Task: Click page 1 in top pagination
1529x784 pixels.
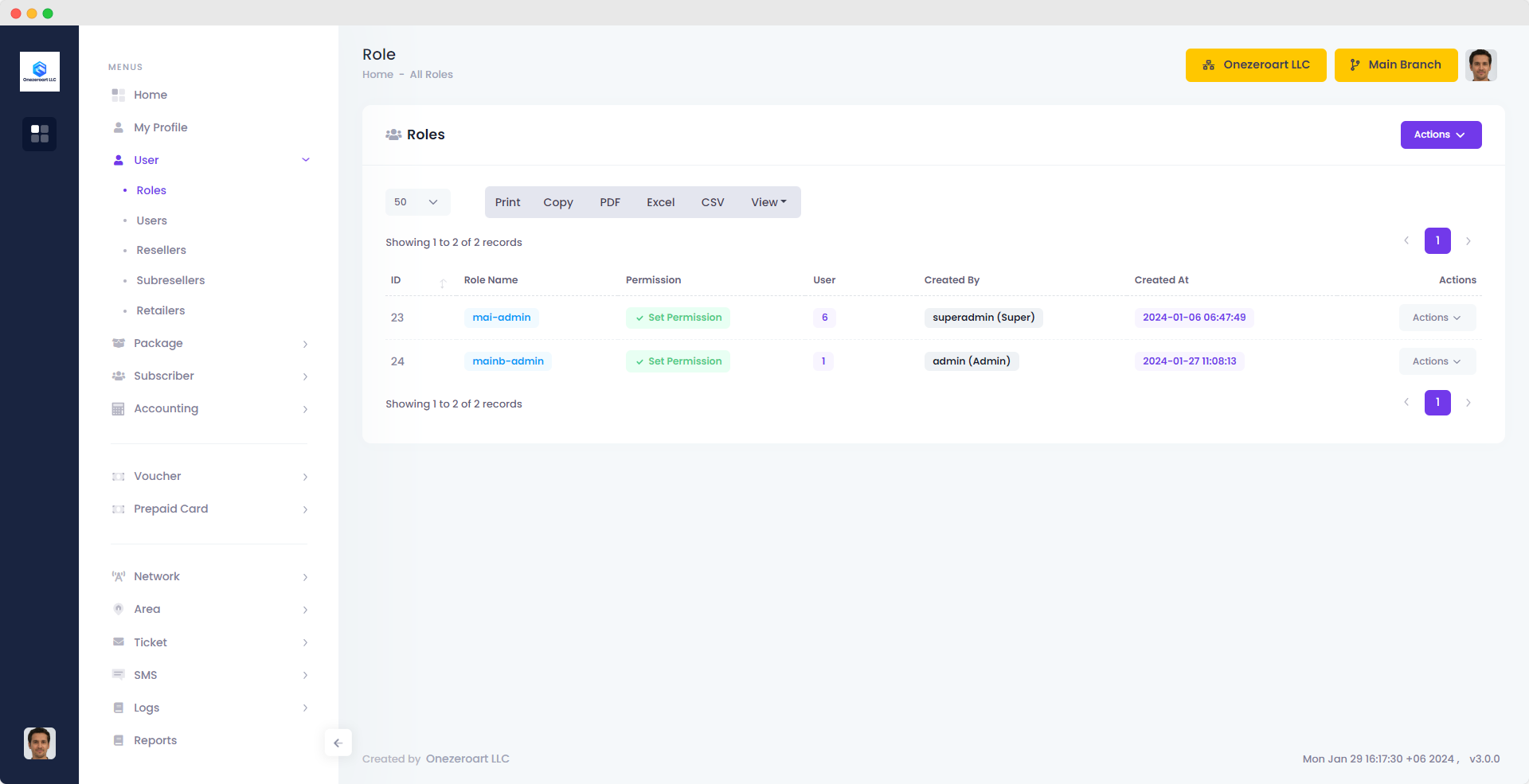Action: (1437, 240)
